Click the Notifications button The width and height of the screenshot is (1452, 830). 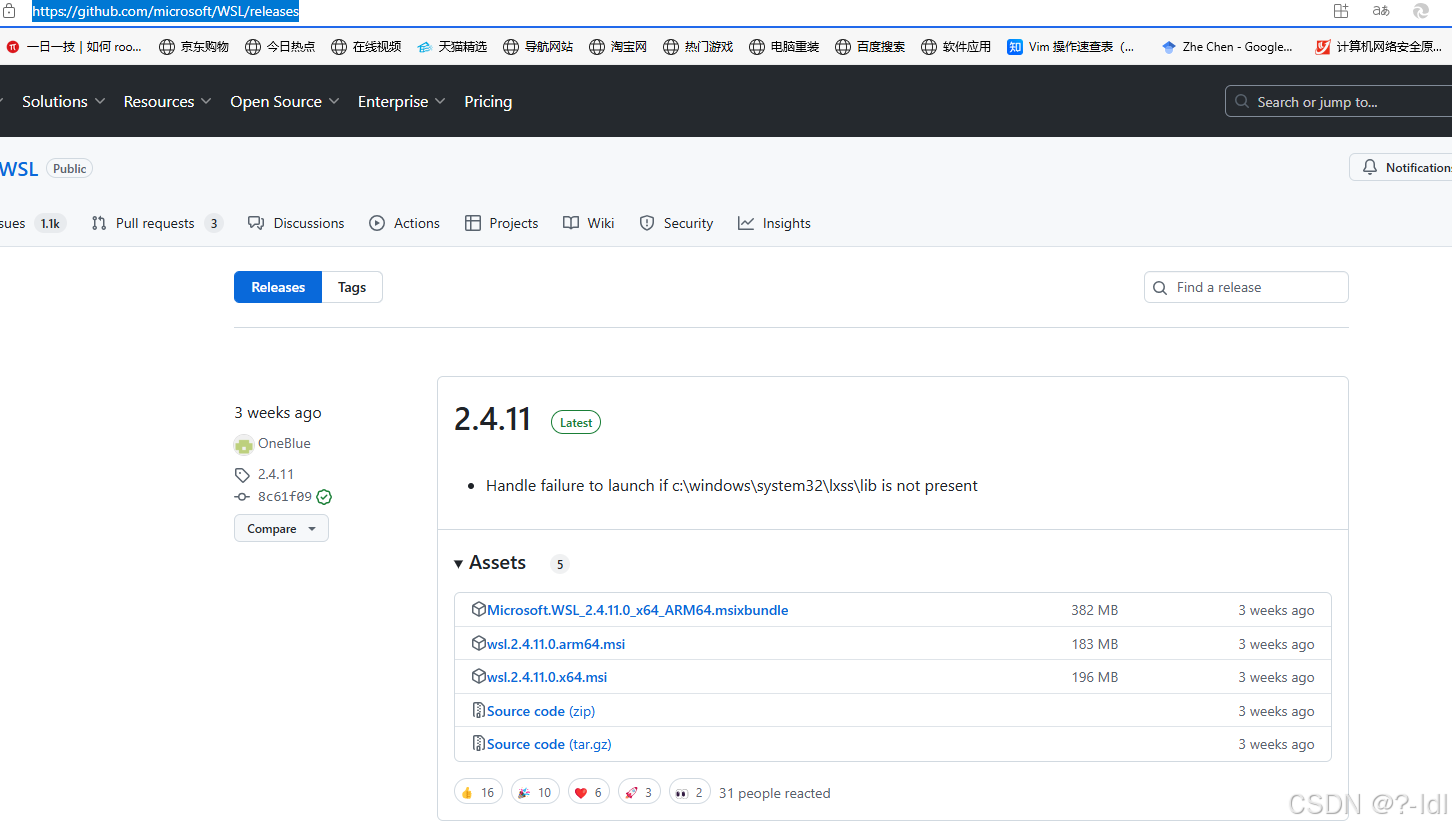(1402, 167)
